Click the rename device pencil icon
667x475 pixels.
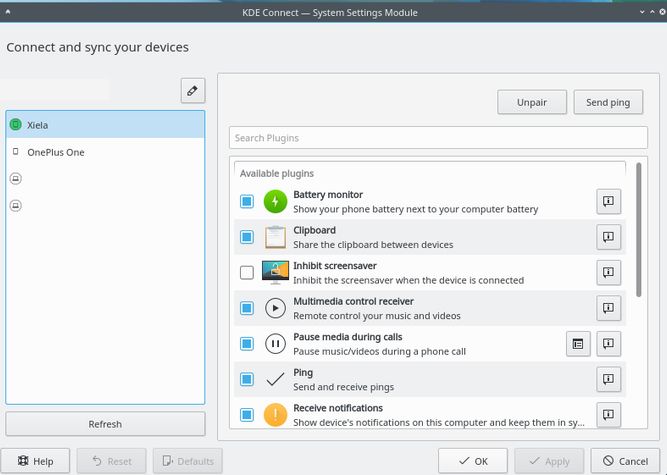[x=193, y=91]
